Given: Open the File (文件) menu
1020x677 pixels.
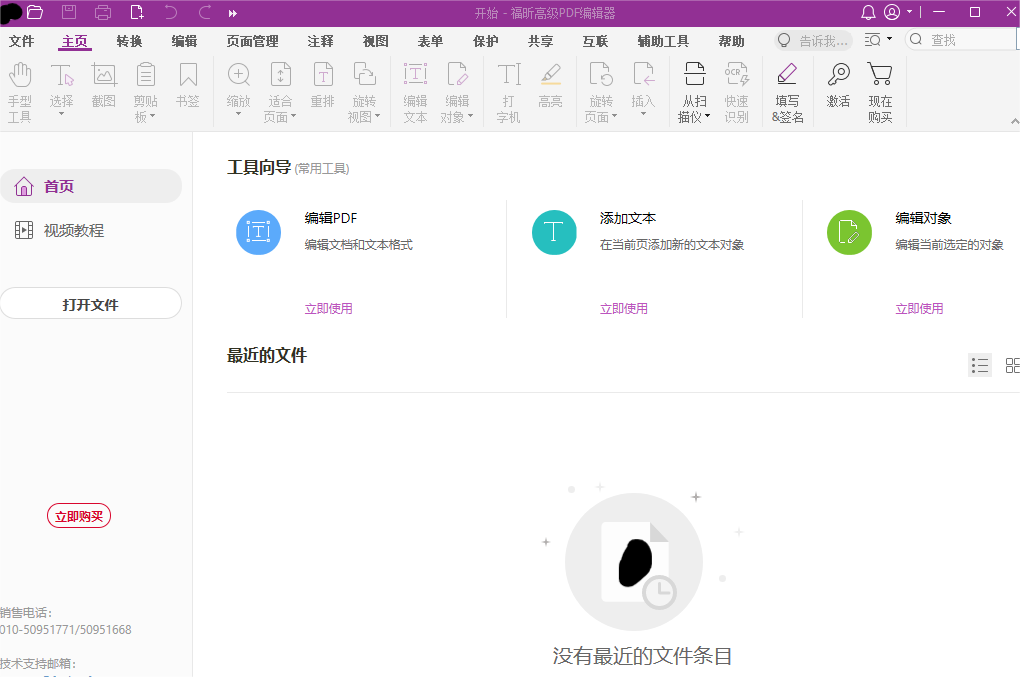Looking at the screenshot, I should pos(22,41).
